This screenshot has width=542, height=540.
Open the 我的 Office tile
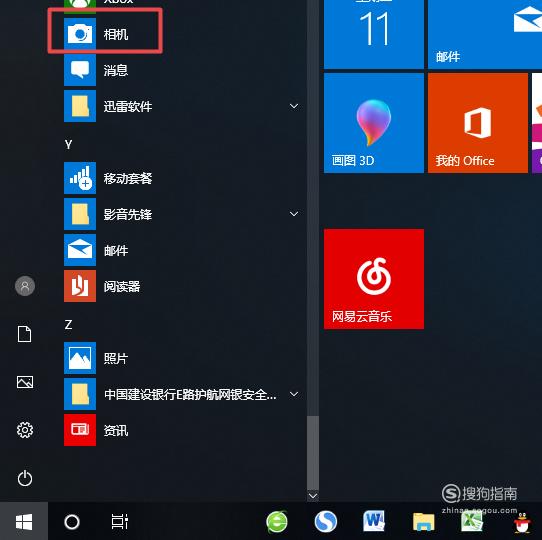[x=478, y=123]
